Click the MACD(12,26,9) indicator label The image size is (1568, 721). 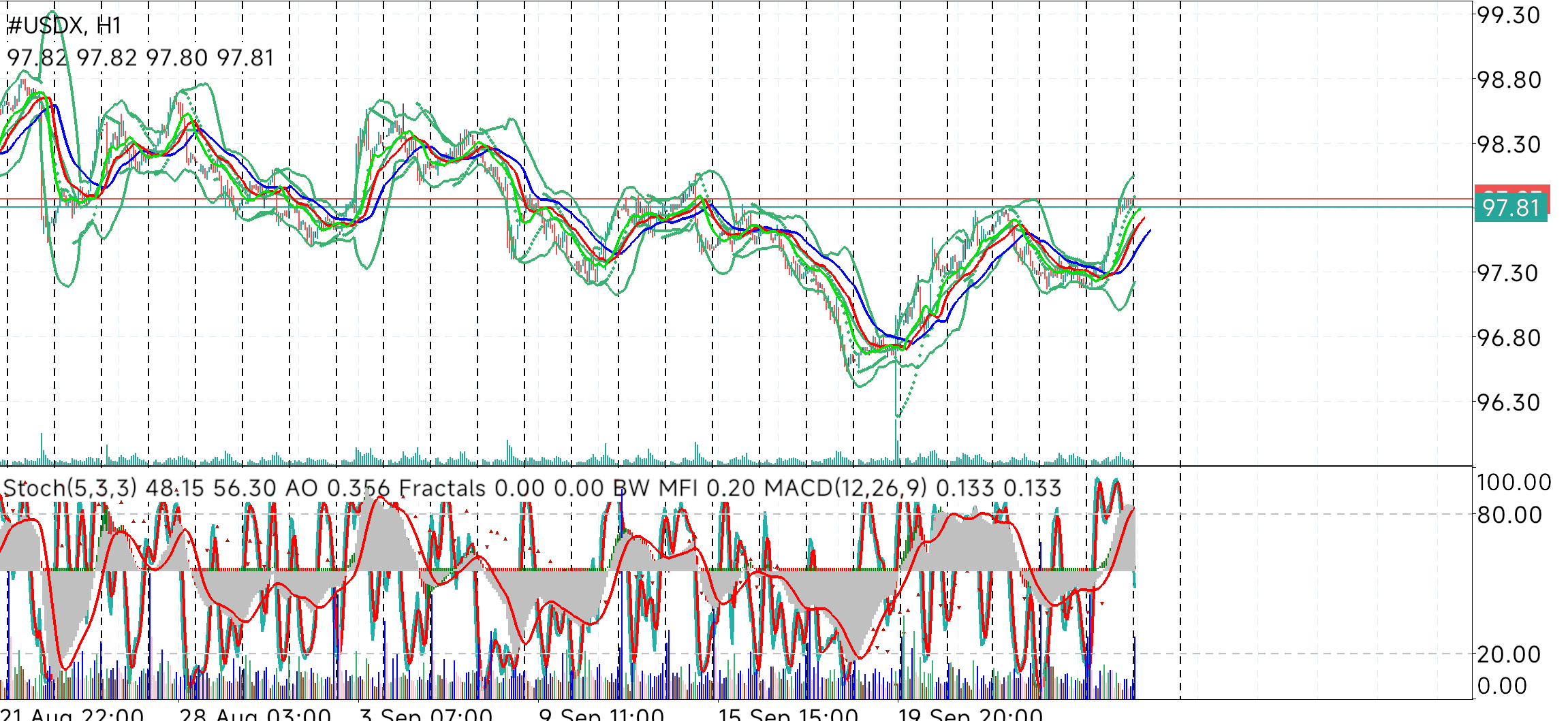click(846, 488)
